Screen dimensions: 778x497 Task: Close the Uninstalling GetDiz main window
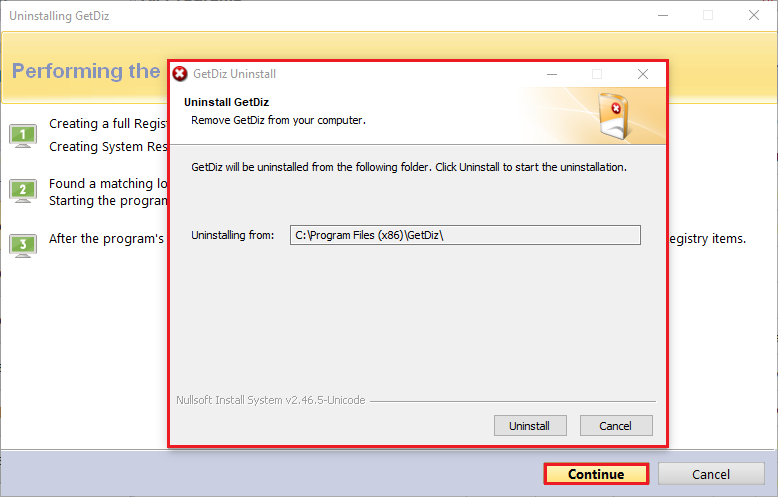[754, 16]
